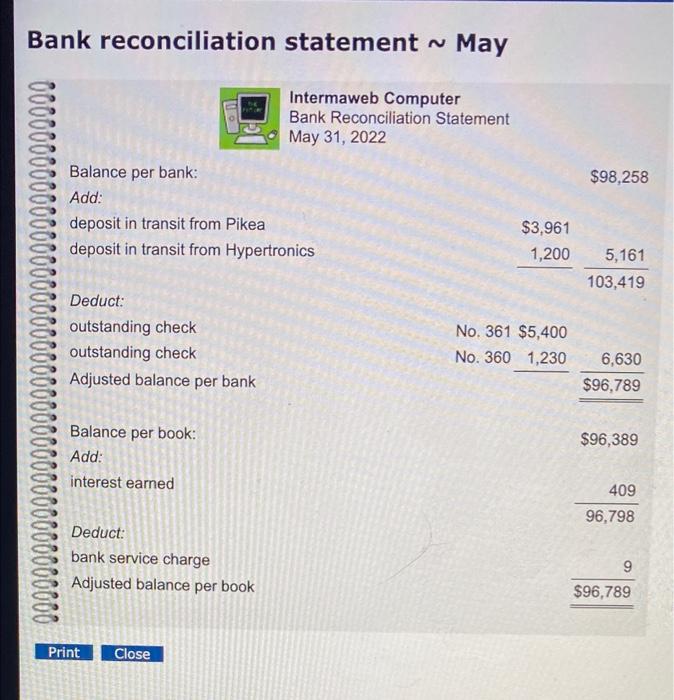Click outstanding check No. 361 amount

pyautogui.click(x=542, y=332)
